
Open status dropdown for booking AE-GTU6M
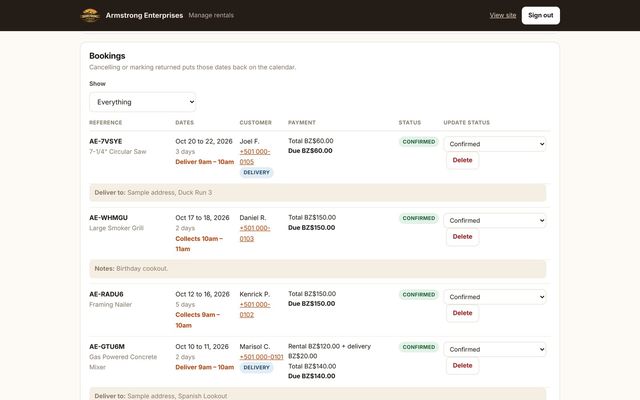[x=495, y=349]
